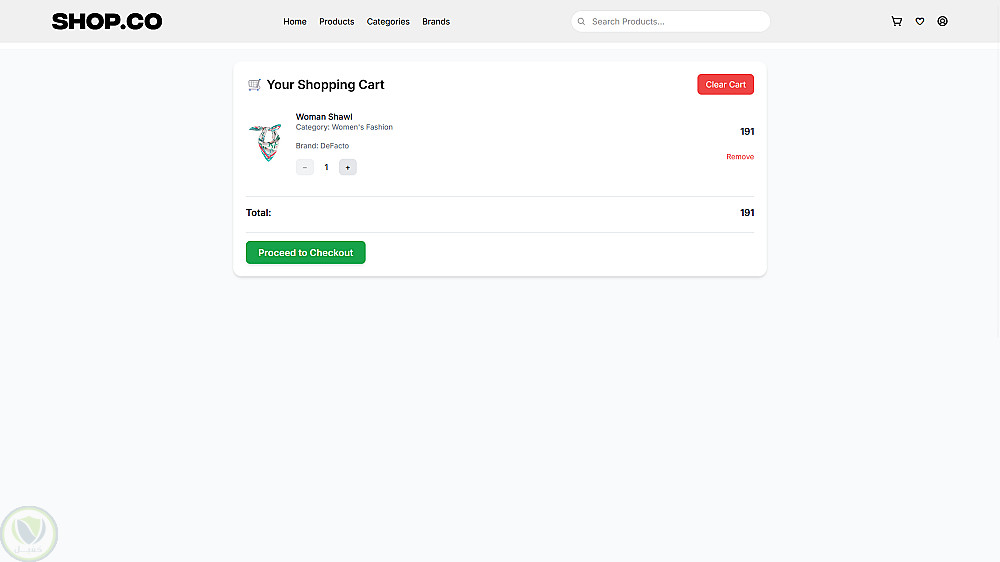
Task: Remove Woman Shawl from the cart
Action: pos(740,157)
